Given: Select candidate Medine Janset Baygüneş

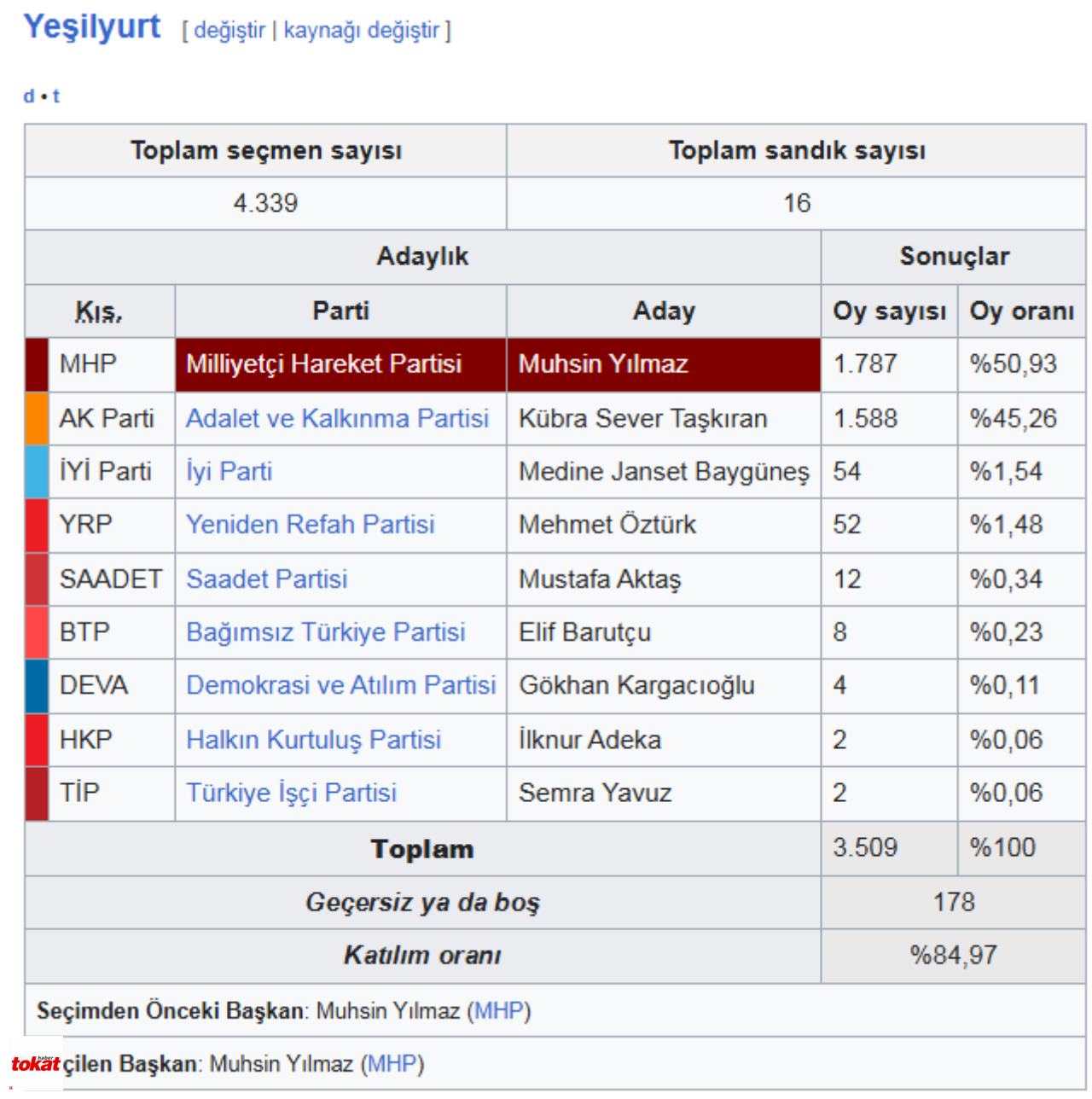Looking at the screenshot, I should (664, 472).
